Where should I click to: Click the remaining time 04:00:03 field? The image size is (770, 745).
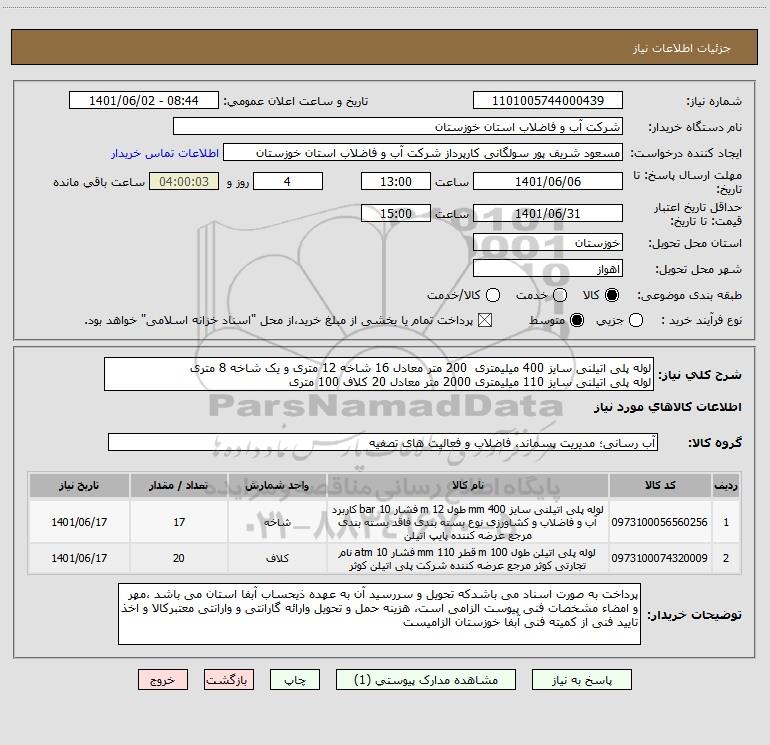tap(184, 181)
